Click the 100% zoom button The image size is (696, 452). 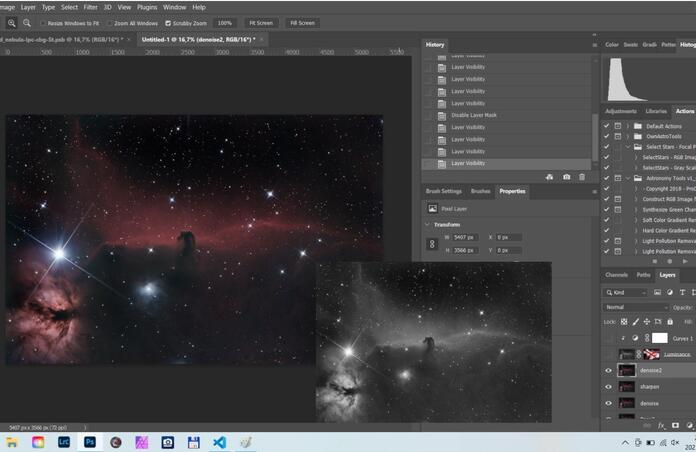[x=225, y=23]
